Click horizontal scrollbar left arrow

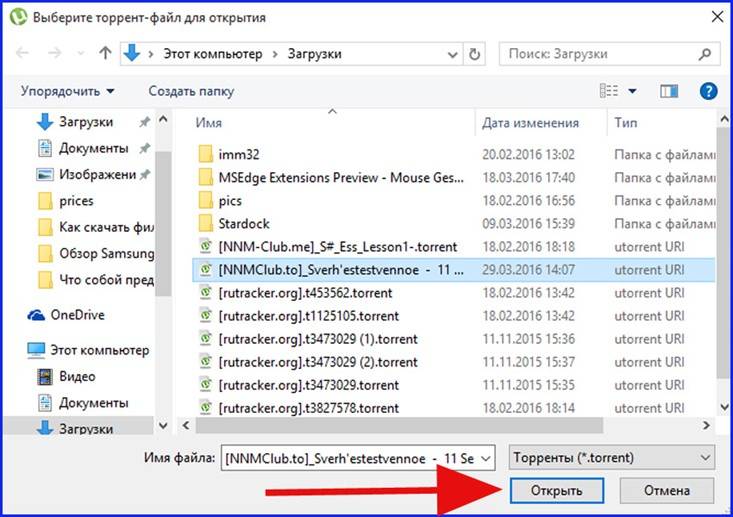186,425
